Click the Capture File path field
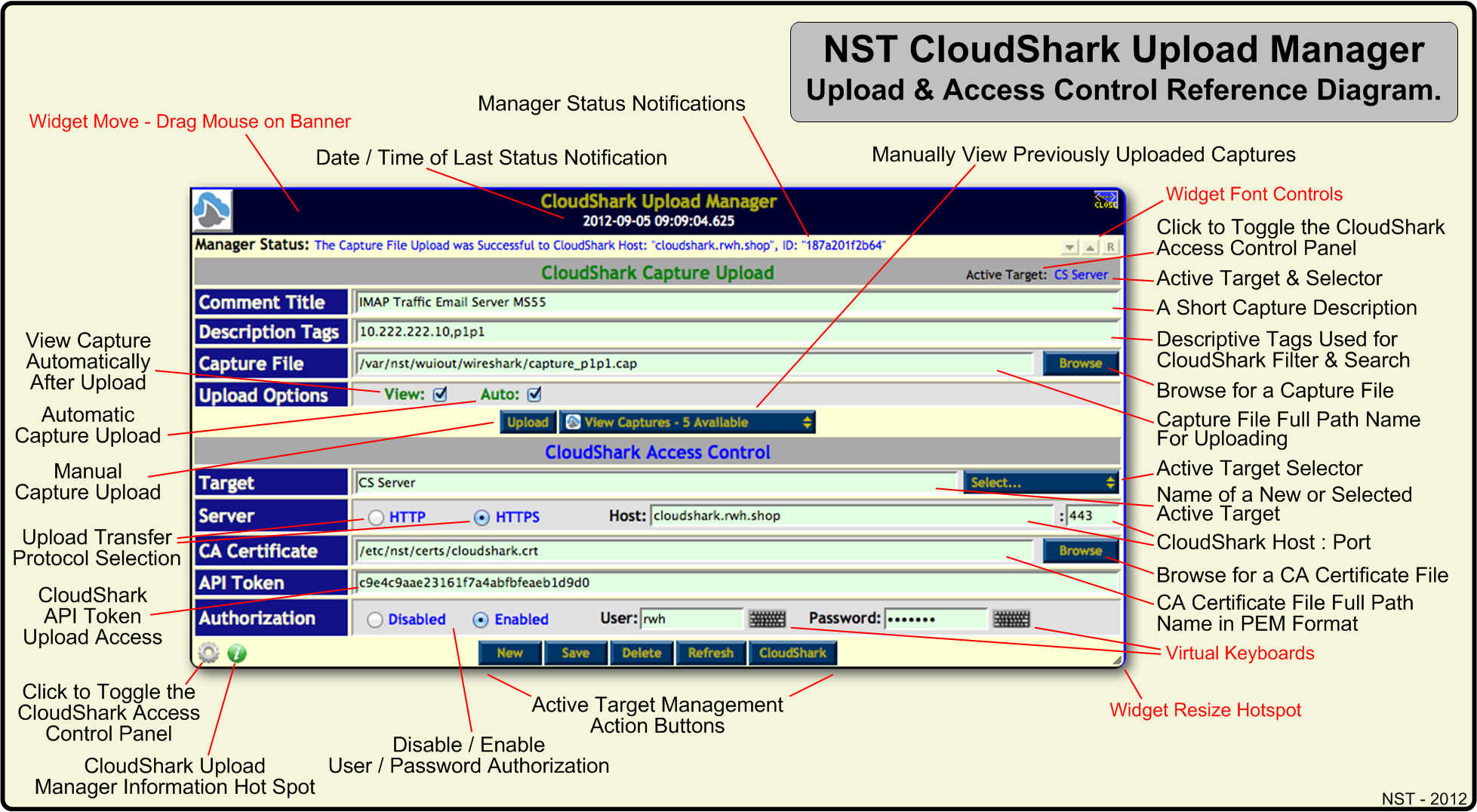 [694, 364]
